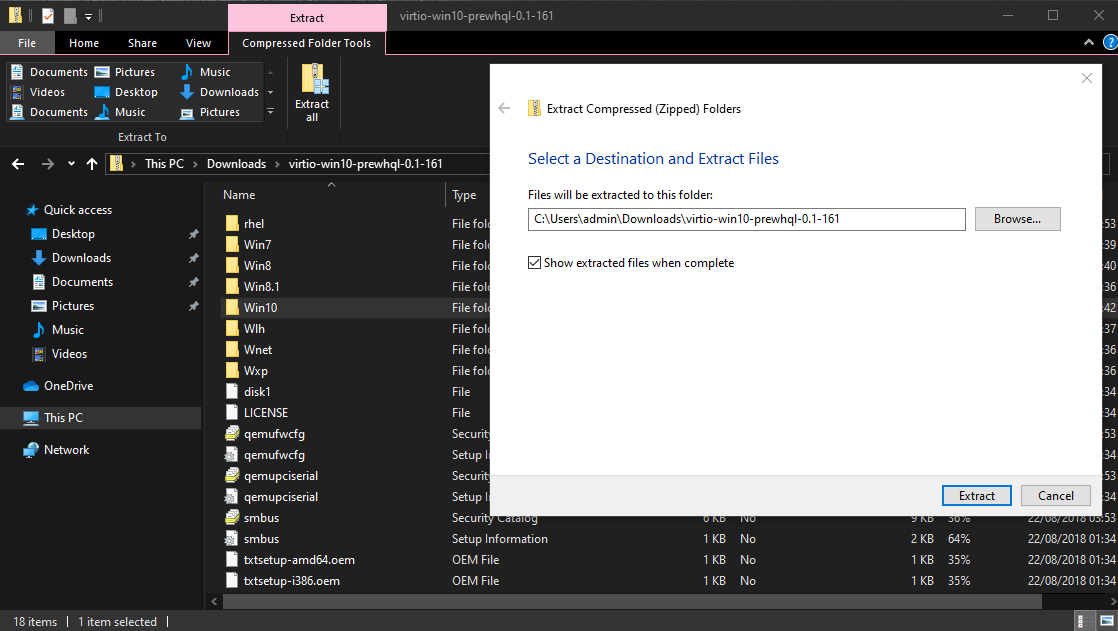Switch to the Share ribbon tab
Screen dimensions: 1118x631
pos(143,43)
